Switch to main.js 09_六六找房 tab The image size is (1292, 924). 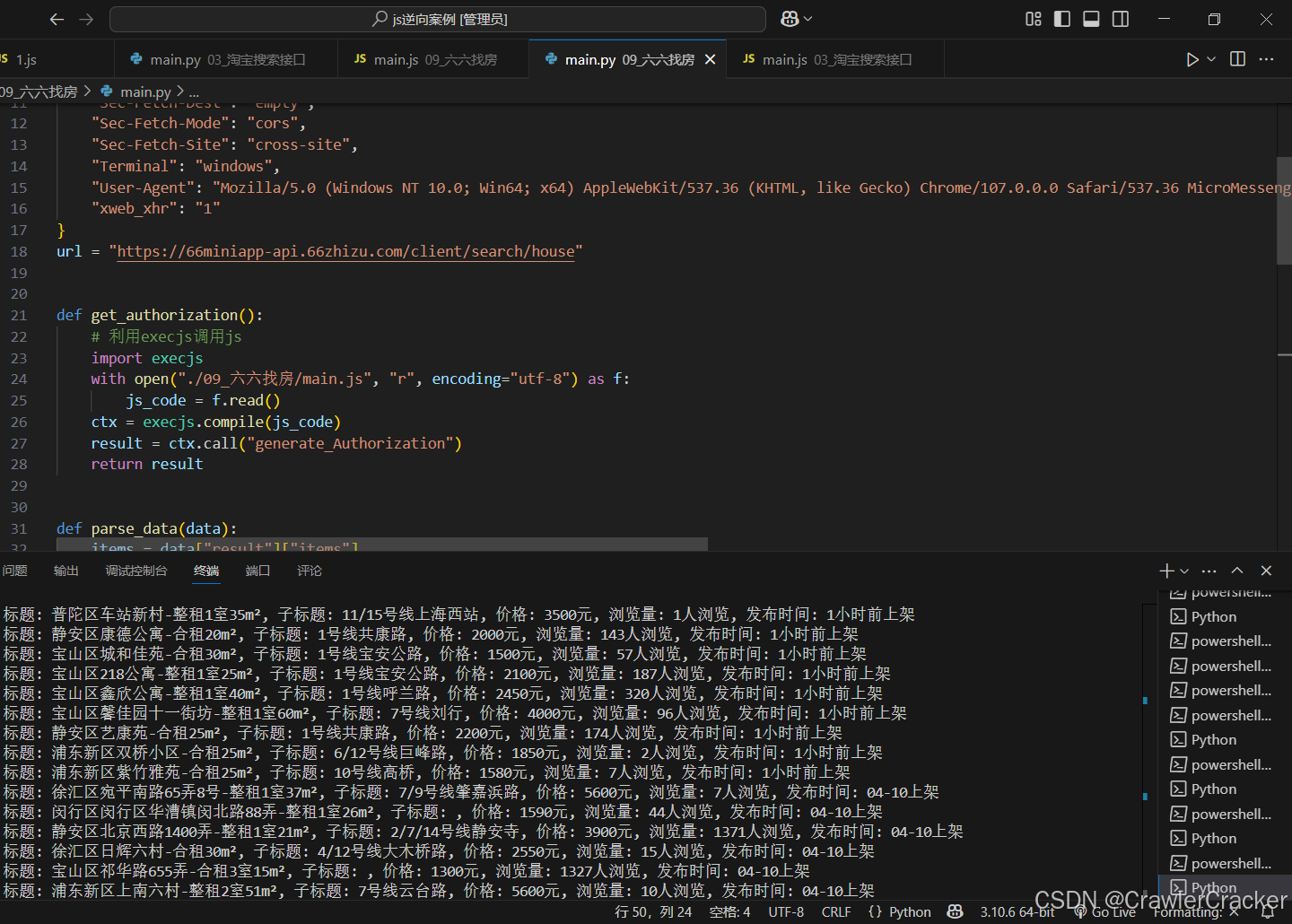click(x=433, y=59)
